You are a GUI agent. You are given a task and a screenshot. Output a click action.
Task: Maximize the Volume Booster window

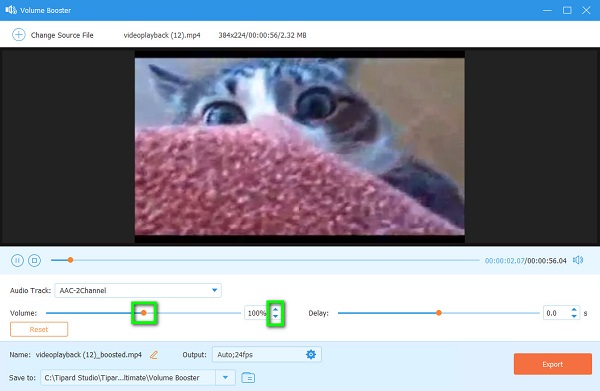click(x=567, y=10)
